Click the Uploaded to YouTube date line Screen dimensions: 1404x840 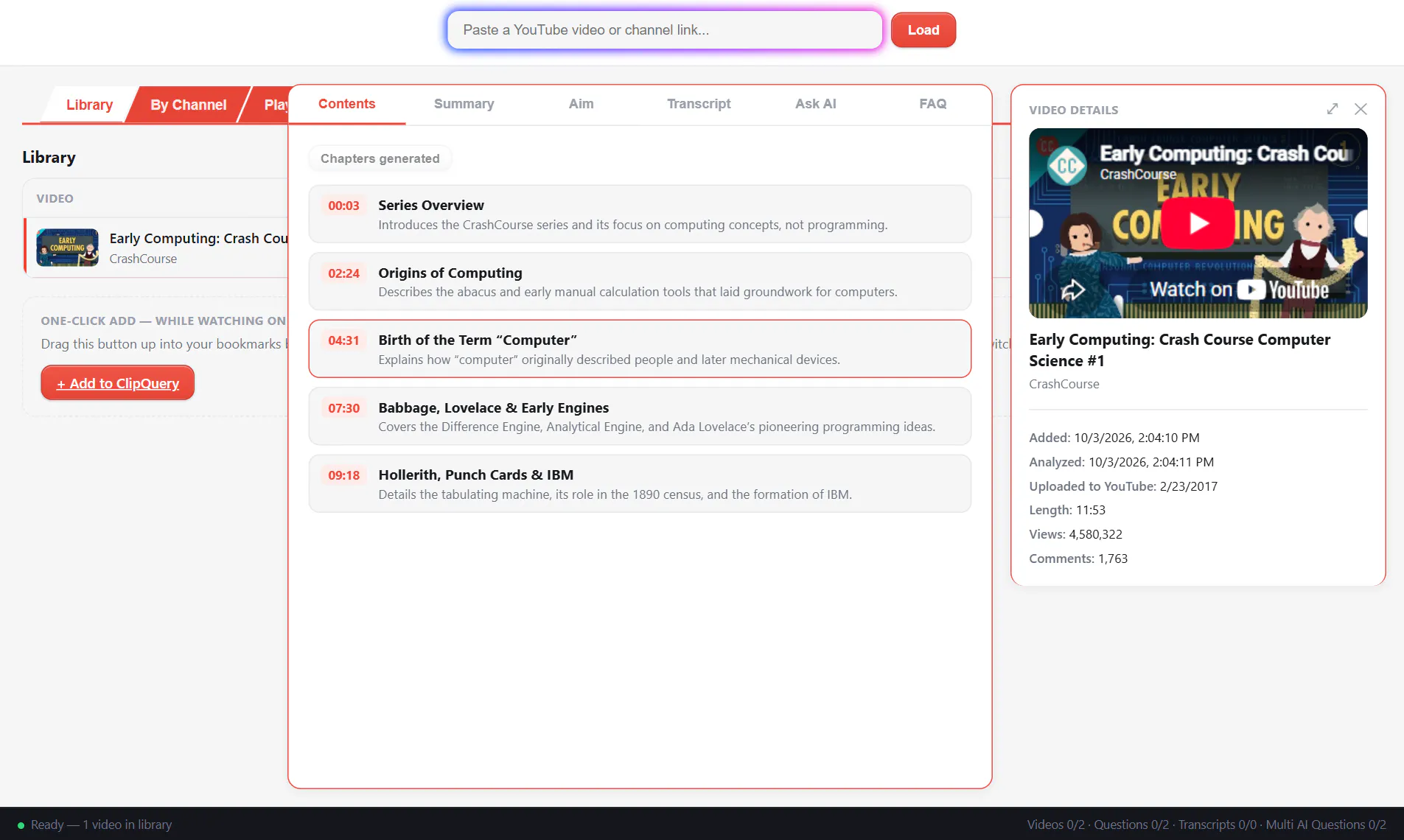1123,486
